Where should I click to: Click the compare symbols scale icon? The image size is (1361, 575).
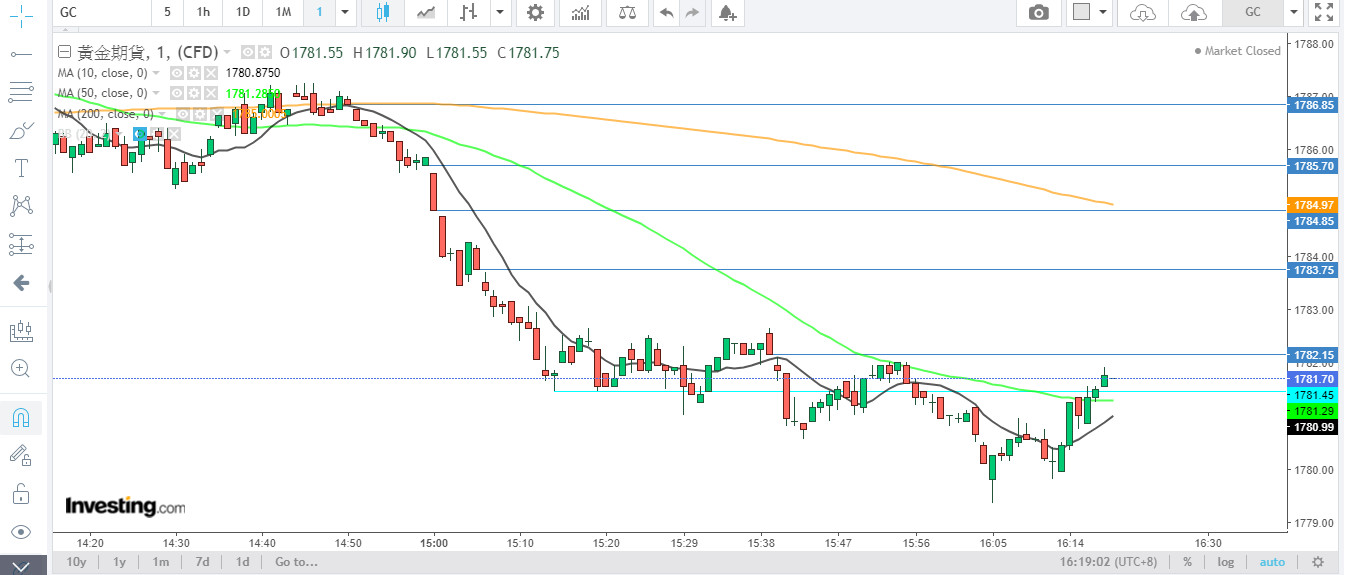[627, 13]
